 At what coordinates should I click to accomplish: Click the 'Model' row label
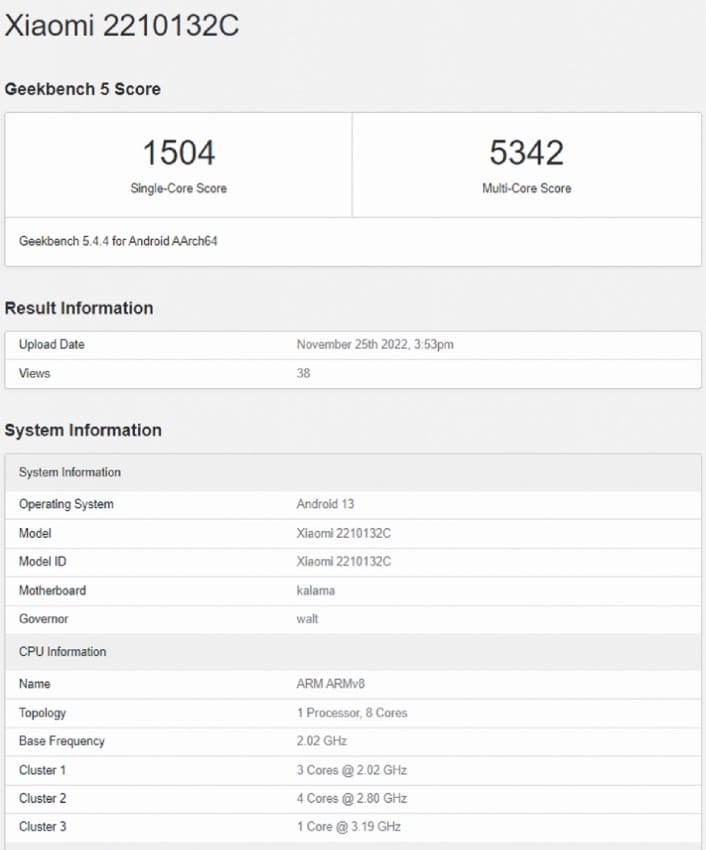tap(35, 533)
